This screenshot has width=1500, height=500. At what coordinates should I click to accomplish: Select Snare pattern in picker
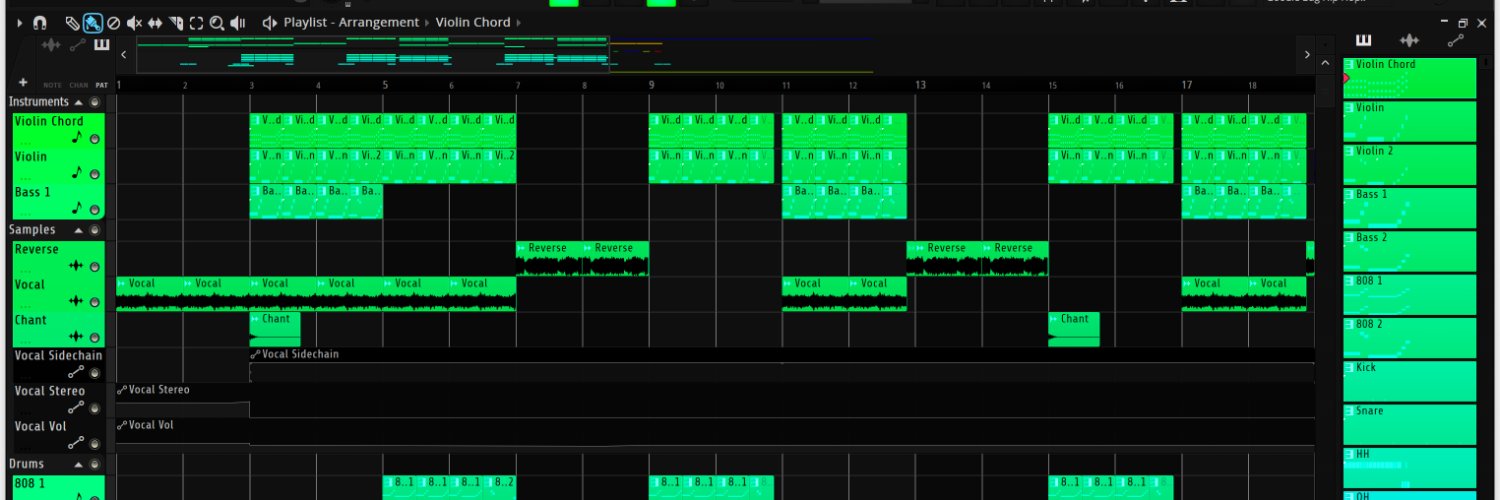pos(1410,424)
